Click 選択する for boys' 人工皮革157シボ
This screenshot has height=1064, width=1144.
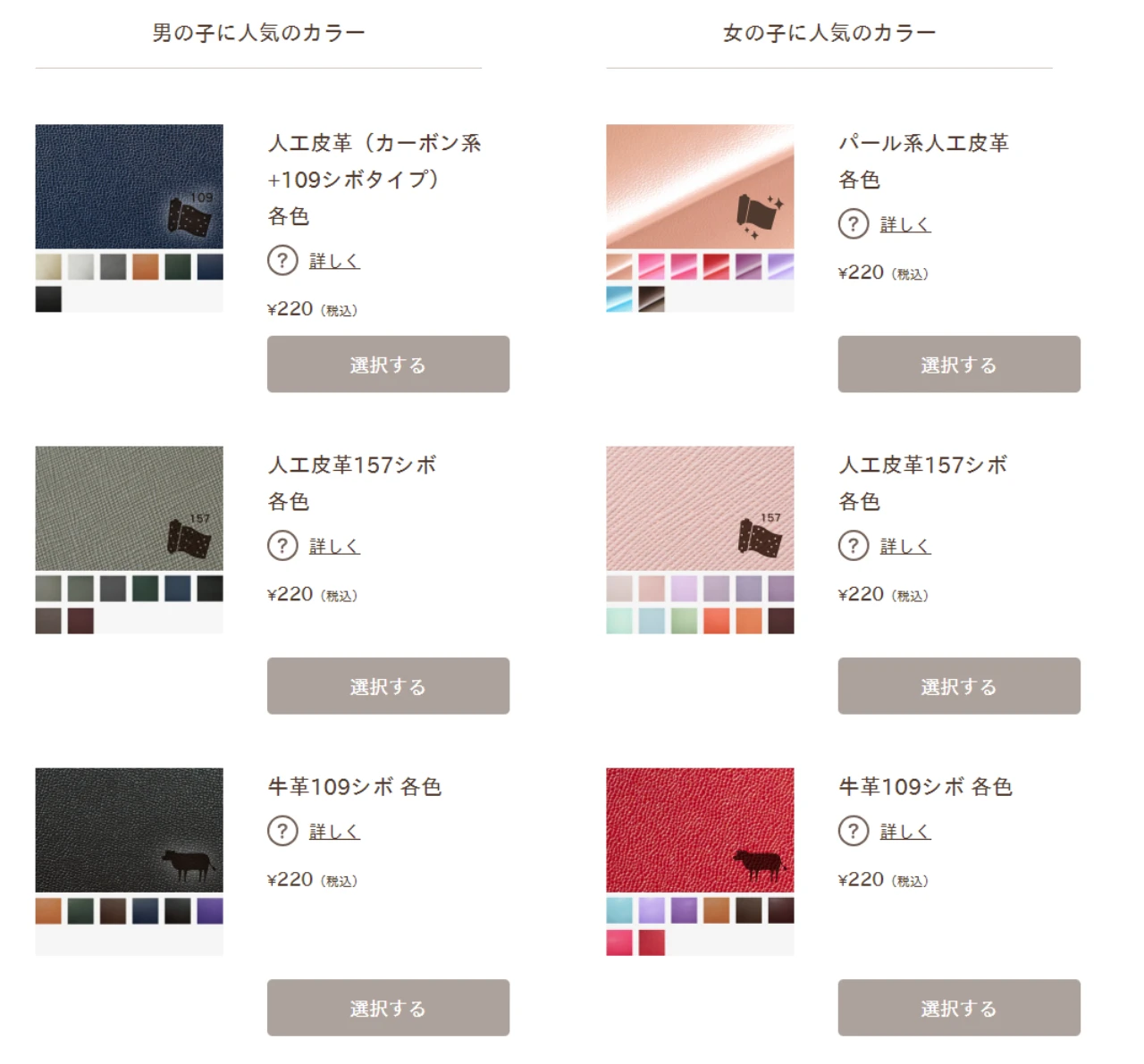pos(388,685)
